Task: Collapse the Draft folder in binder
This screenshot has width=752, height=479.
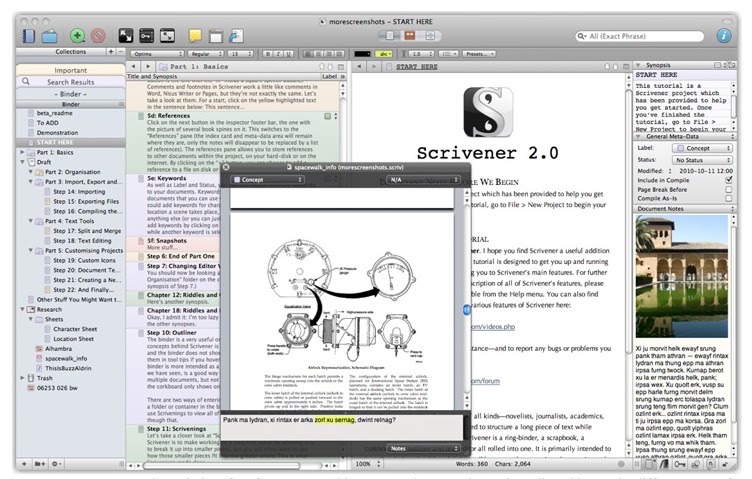Action: coord(22,162)
